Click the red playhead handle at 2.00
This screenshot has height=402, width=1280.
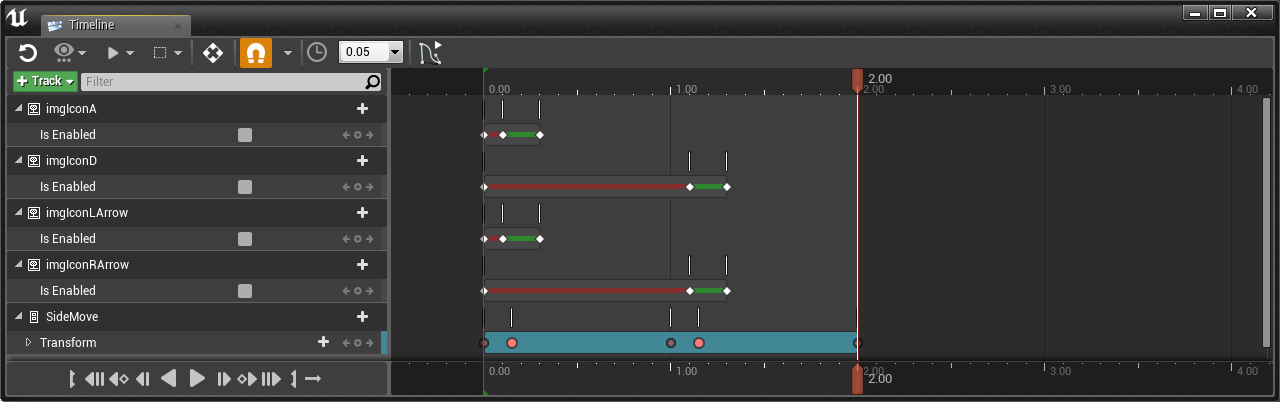point(857,80)
